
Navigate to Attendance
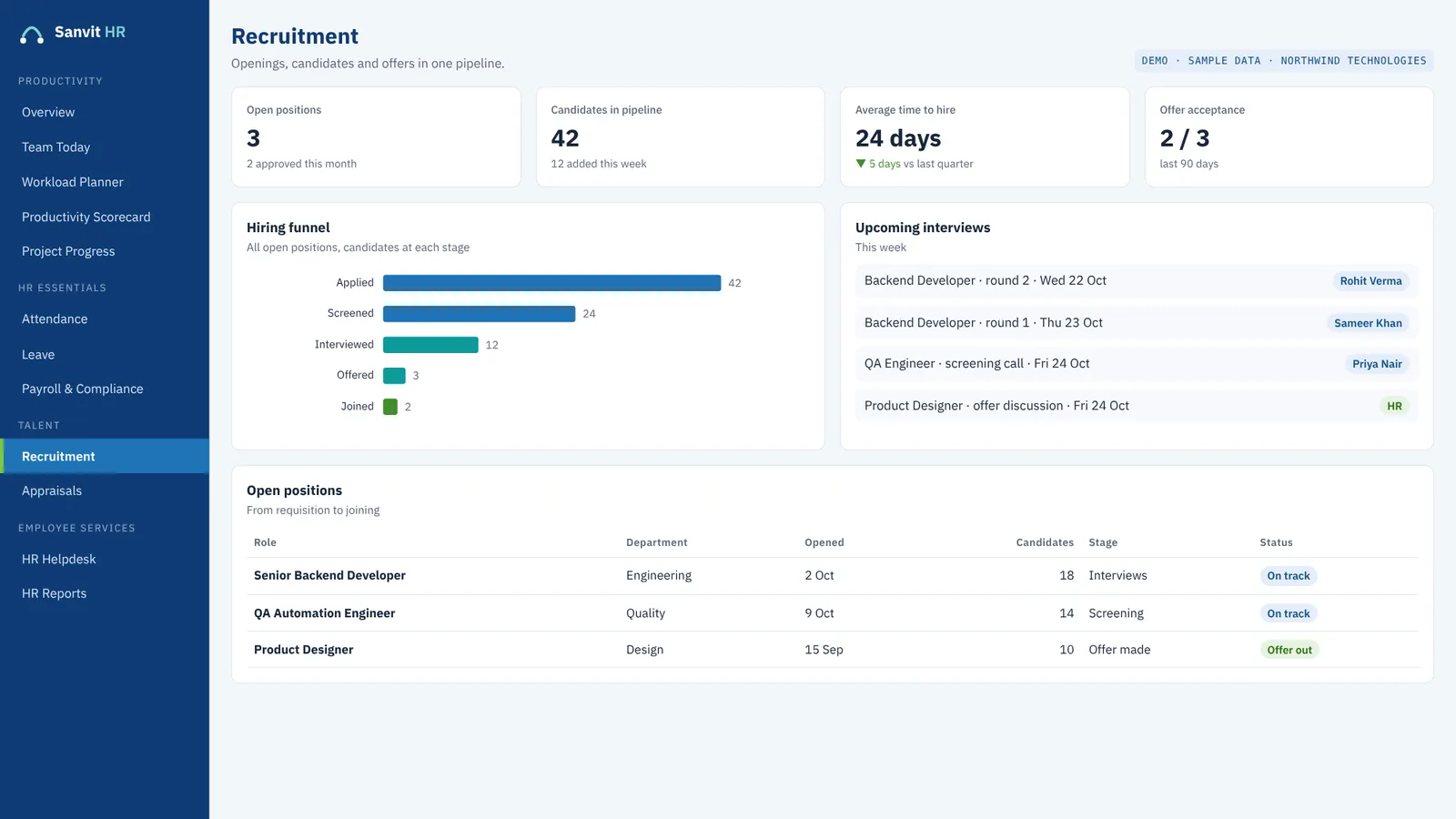coord(55,319)
